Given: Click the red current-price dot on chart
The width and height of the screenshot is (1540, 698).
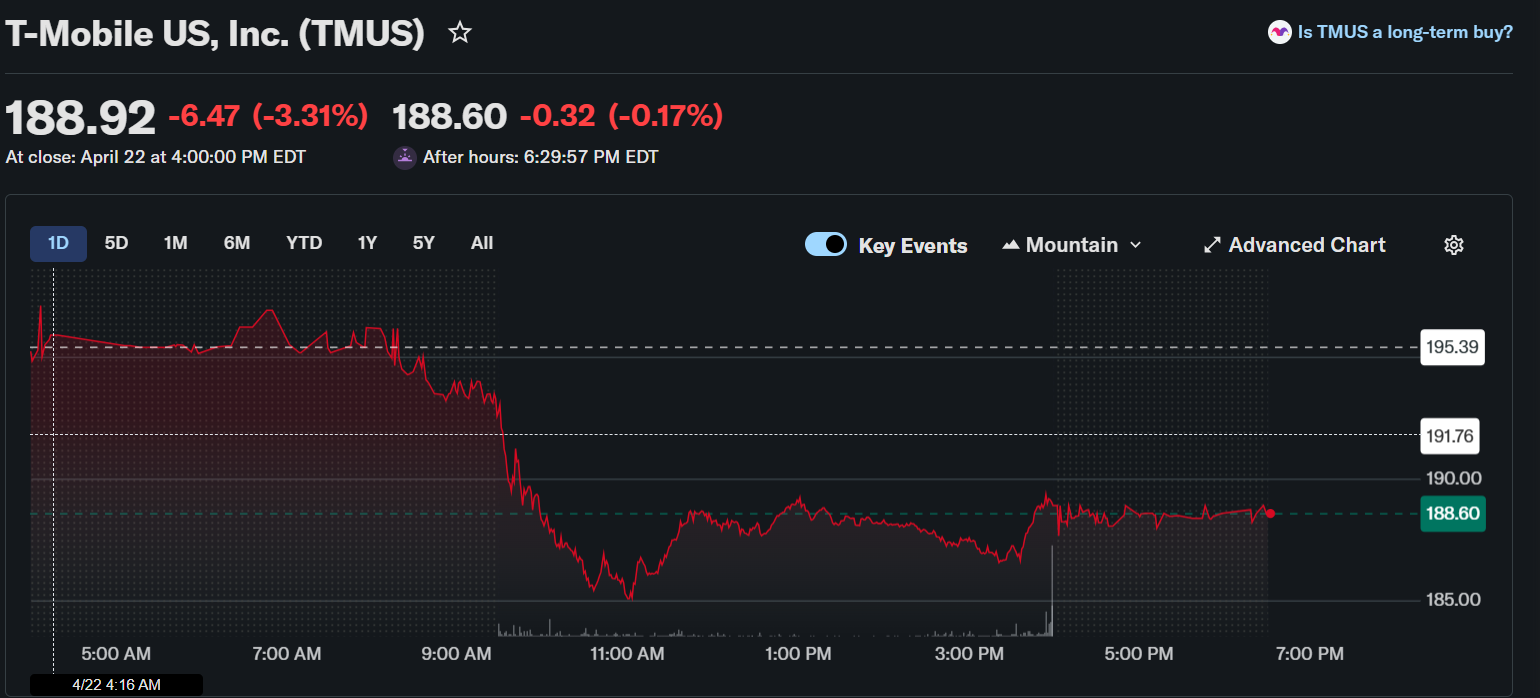Looking at the screenshot, I should [1270, 513].
